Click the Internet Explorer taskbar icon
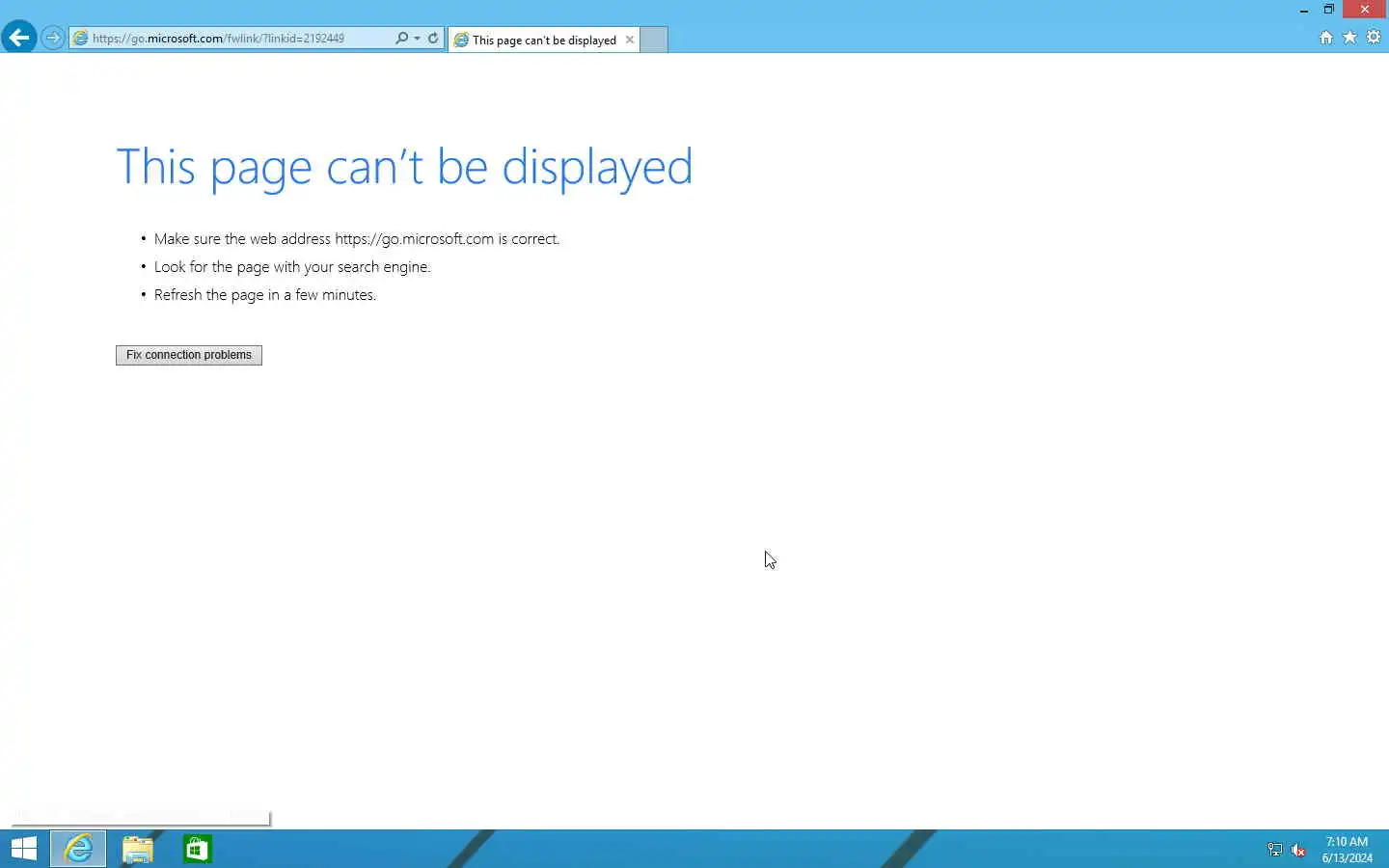The image size is (1389, 868). (x=78, y=849)
